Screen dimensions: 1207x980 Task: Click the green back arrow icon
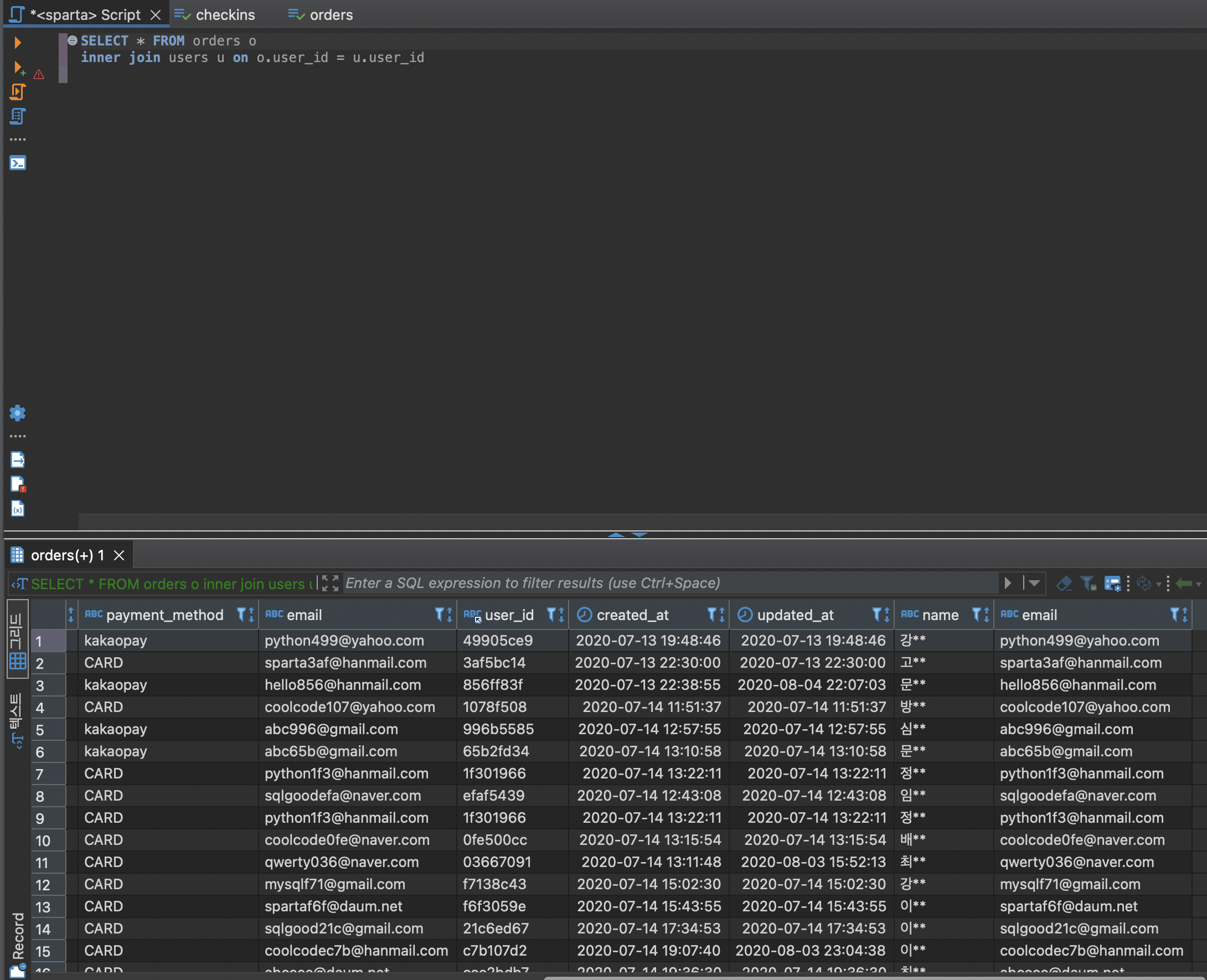(1184, 583)
